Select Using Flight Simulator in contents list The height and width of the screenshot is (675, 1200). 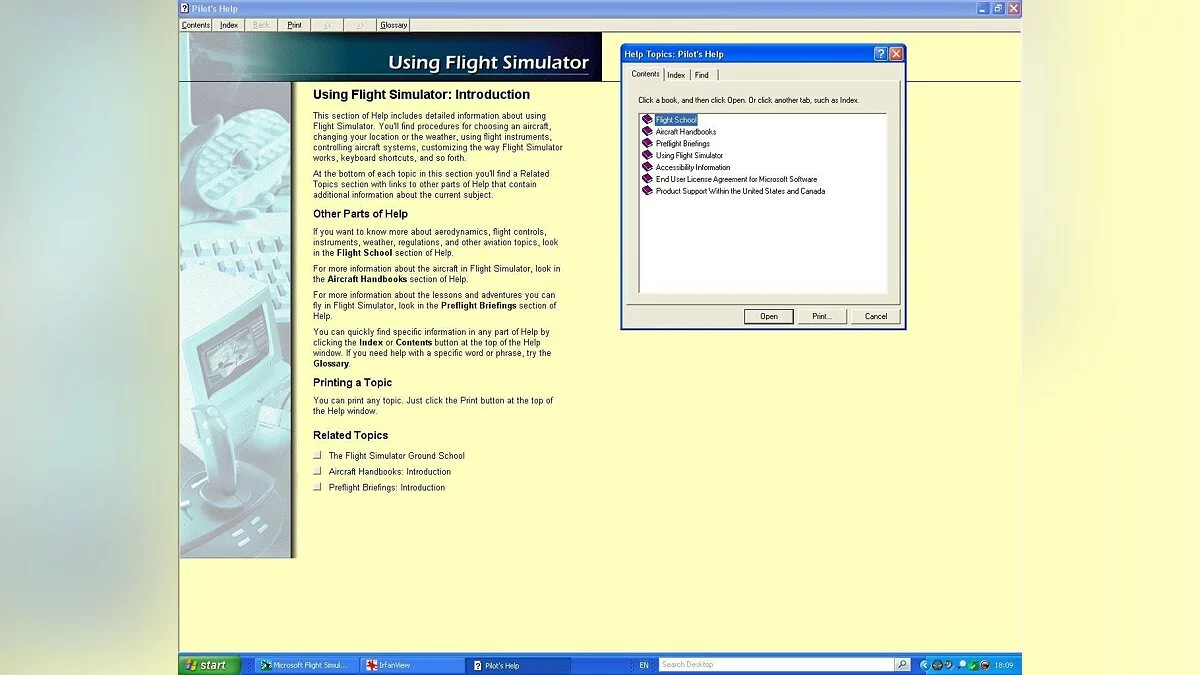tap(689, 156)
